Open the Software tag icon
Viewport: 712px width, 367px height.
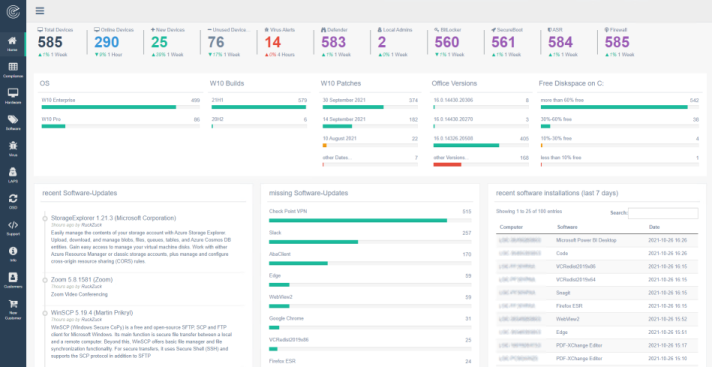point(13,123)
